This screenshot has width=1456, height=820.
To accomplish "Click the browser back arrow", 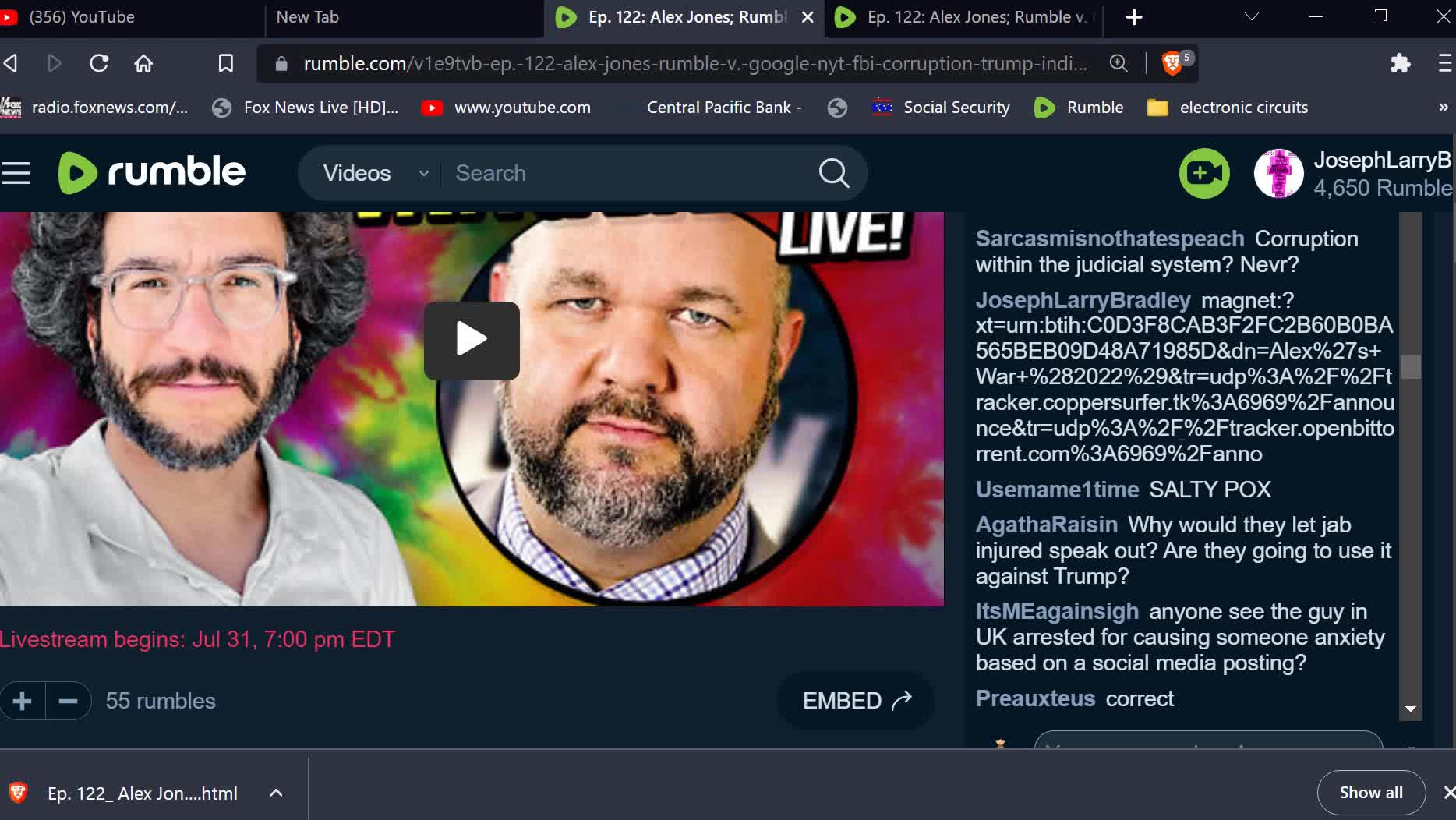I will pyautogui.click(x=11, y=63).
